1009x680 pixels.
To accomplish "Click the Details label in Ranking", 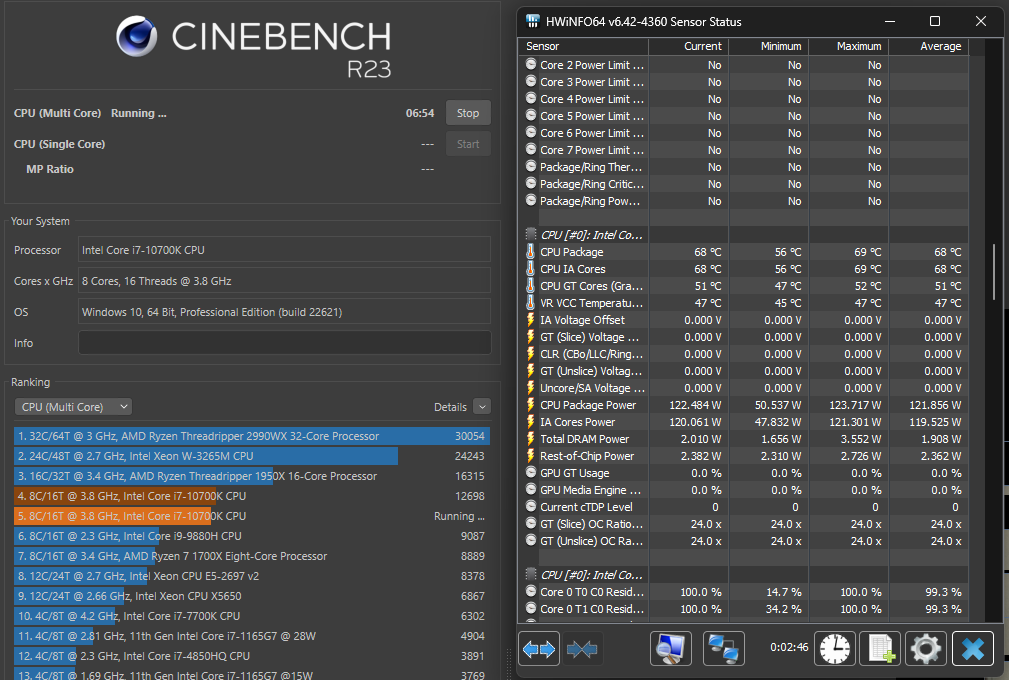I will tap(450, 407).
